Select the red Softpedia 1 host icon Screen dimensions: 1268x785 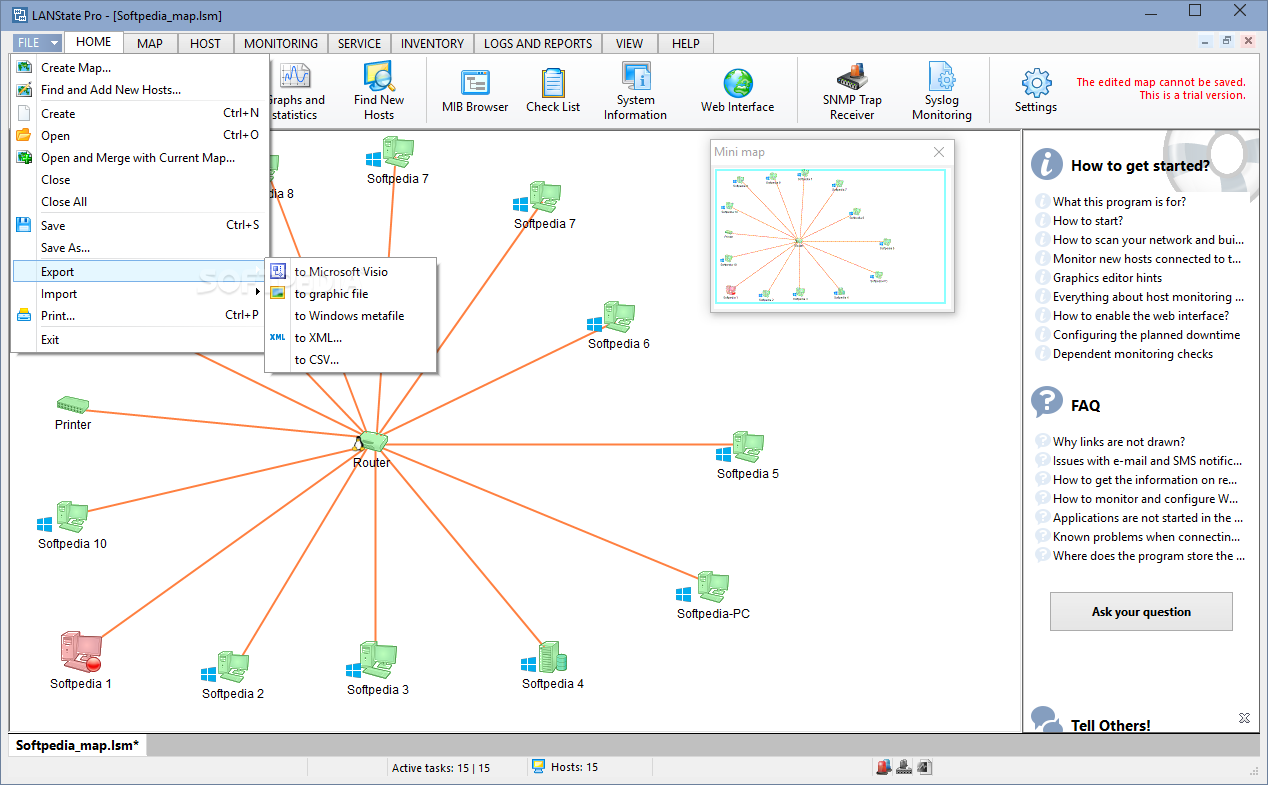coord(80,652)
